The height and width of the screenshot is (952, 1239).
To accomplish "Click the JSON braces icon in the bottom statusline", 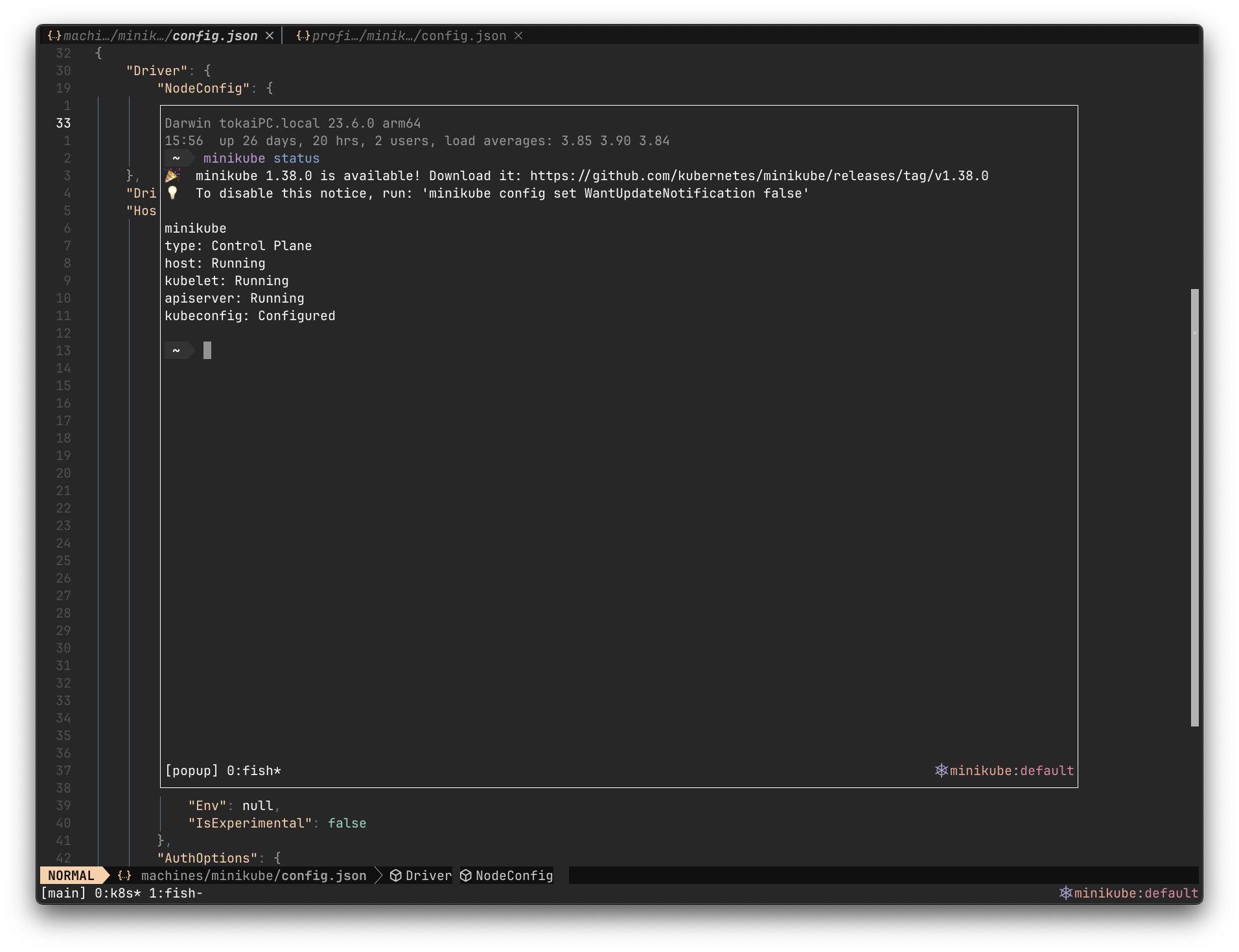I will pos(124,876).
